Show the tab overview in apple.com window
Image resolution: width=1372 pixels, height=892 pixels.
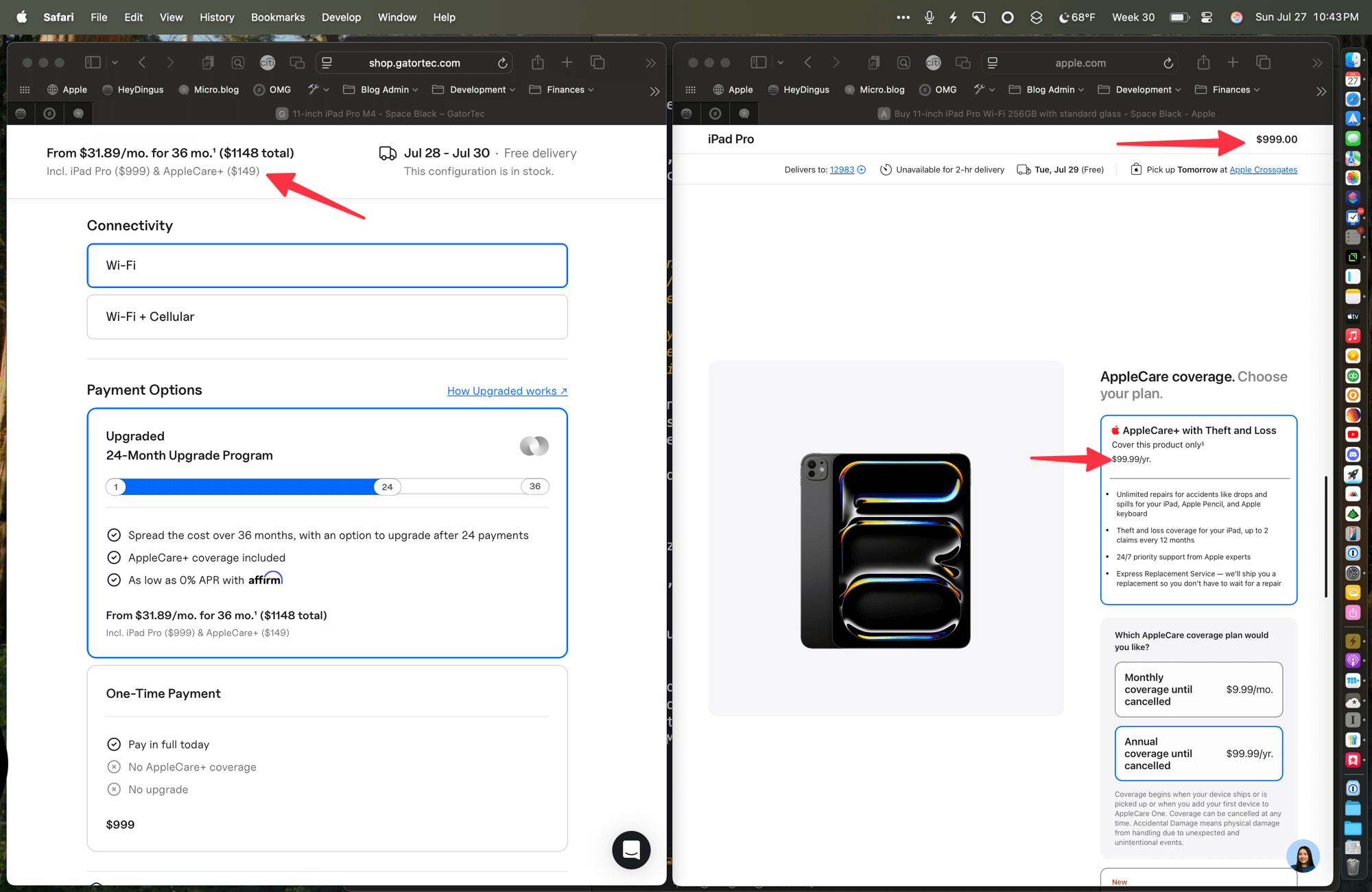coord(1263,63)
